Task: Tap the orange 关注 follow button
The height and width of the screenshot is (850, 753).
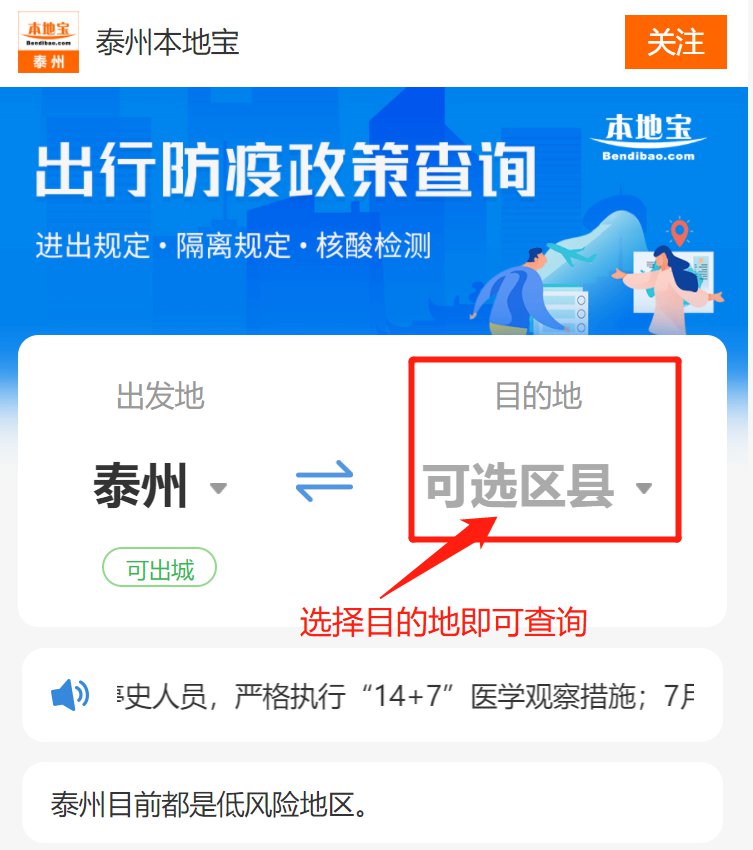Action: pos(675,42)
